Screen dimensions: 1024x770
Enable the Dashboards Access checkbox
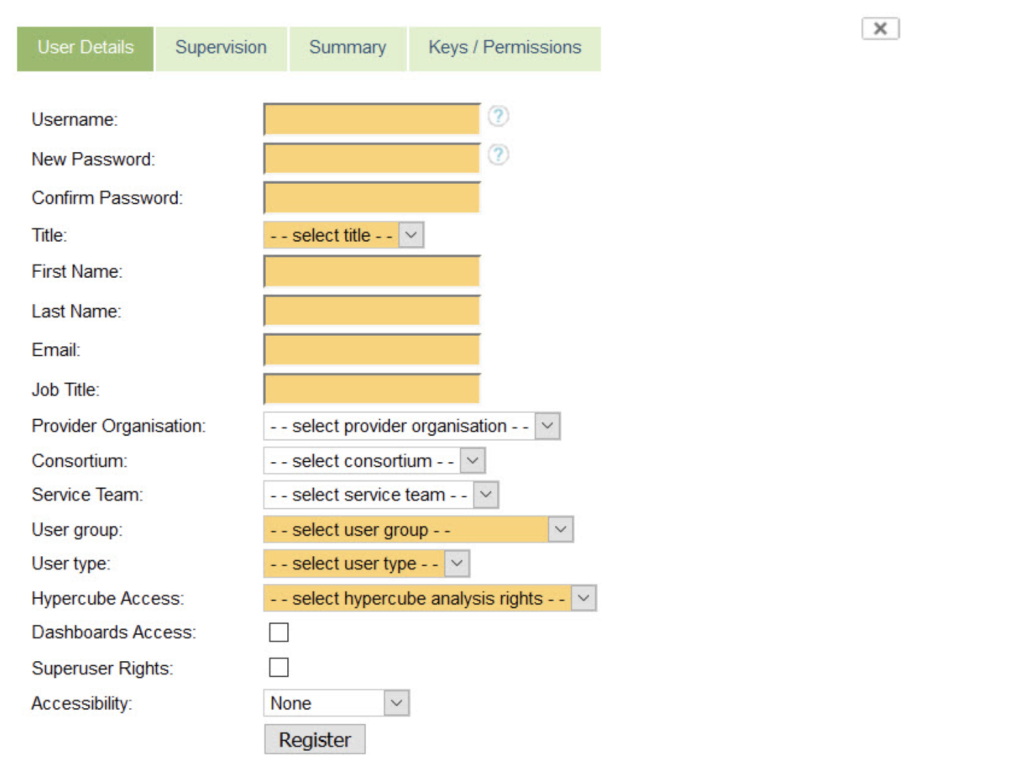coord(279,632)
